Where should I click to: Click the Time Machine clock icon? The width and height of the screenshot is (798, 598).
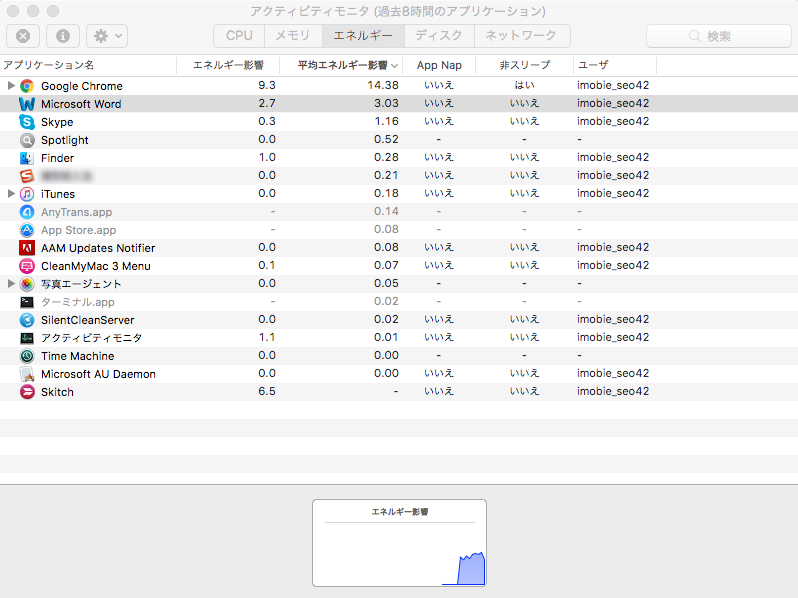pyautogui.click(x=27, y=356)
